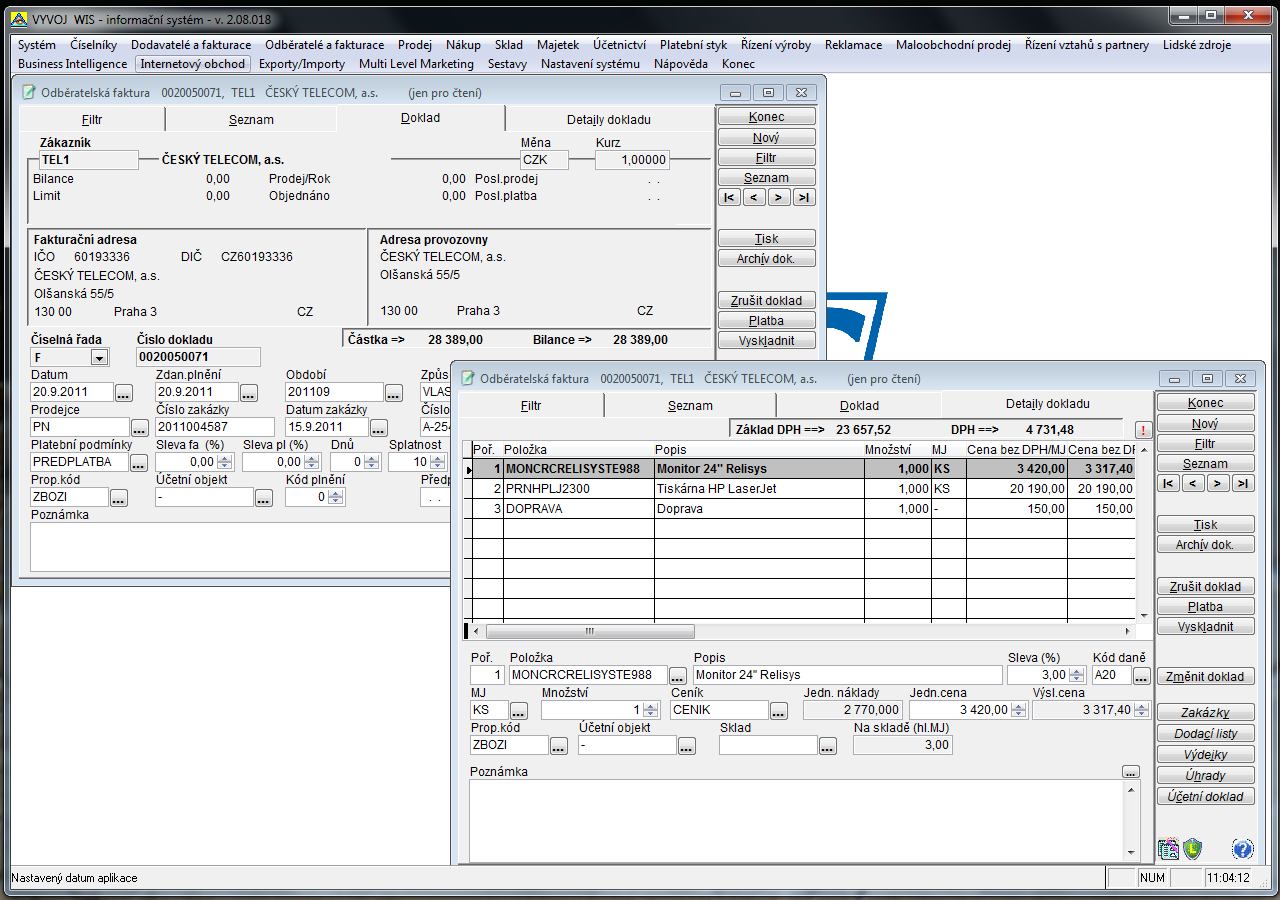The image size is (1280, 900).
Task: Jump to first record in back invoice window
Action: (x=730, y=198)
